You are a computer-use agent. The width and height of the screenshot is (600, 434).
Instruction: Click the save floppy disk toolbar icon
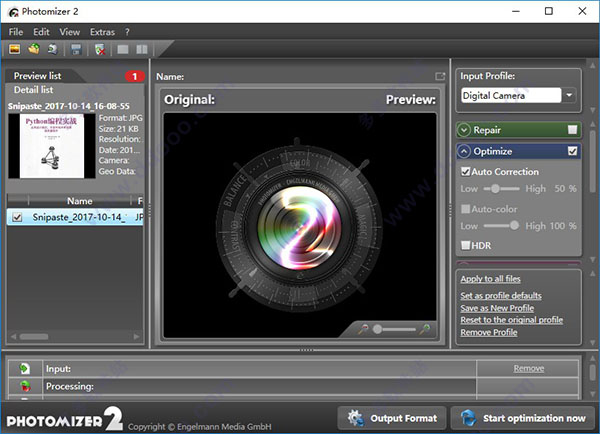point(76,49)
